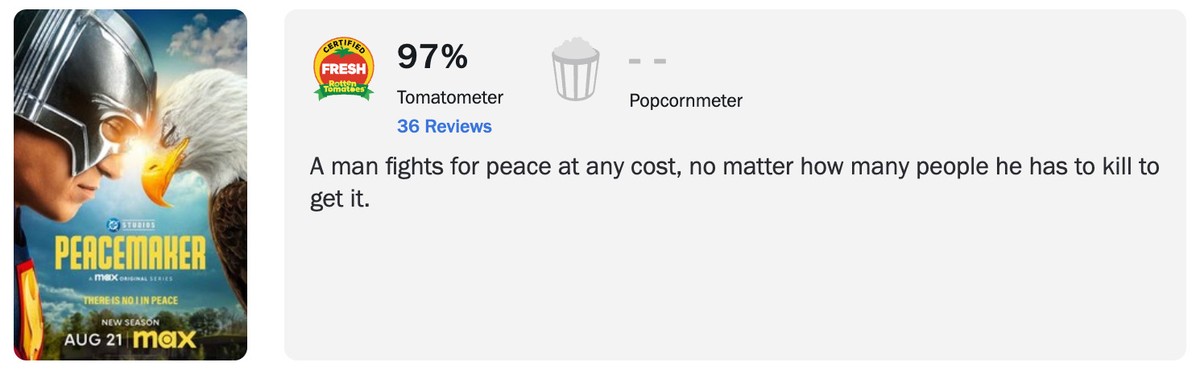Click the DC Studios logo on poster
The image size is (1200, 373).
131,226
